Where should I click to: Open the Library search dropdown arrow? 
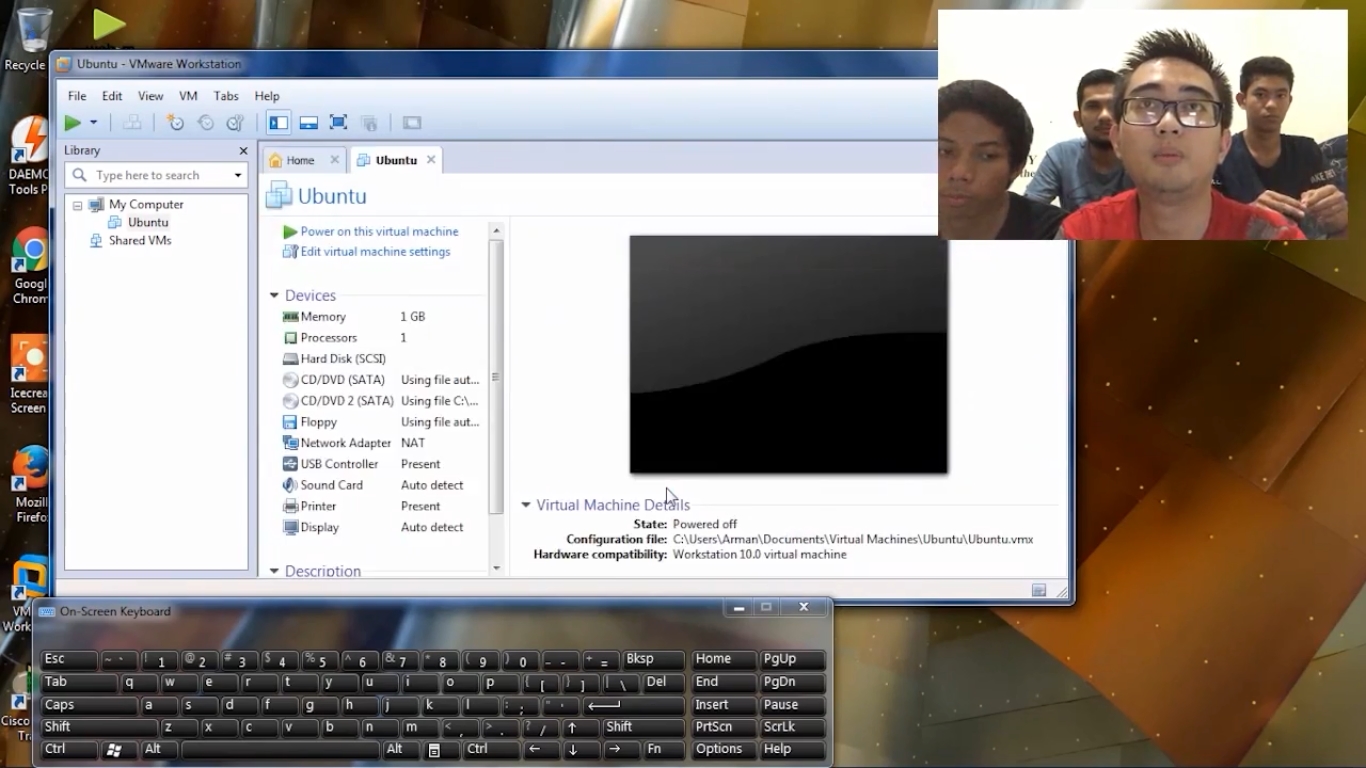tap(238, 175)
